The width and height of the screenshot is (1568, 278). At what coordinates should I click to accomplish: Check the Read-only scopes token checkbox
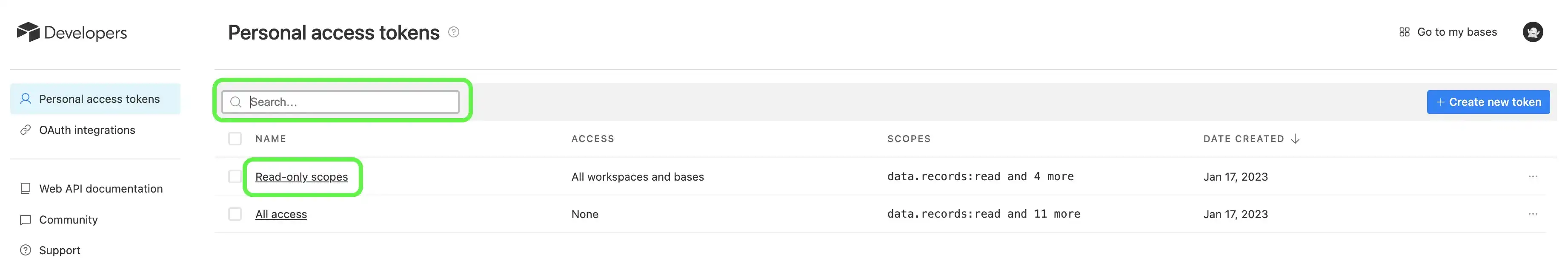tap(235, 176)
